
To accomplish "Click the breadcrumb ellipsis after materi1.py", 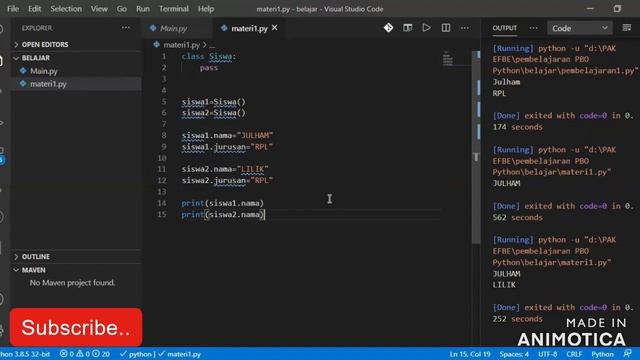I will 211,45.
